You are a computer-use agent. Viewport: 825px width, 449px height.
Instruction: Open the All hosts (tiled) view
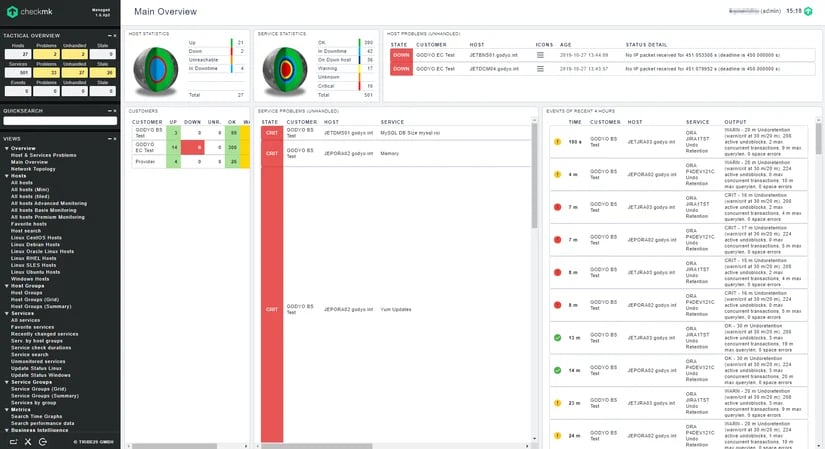coord(30,196)
